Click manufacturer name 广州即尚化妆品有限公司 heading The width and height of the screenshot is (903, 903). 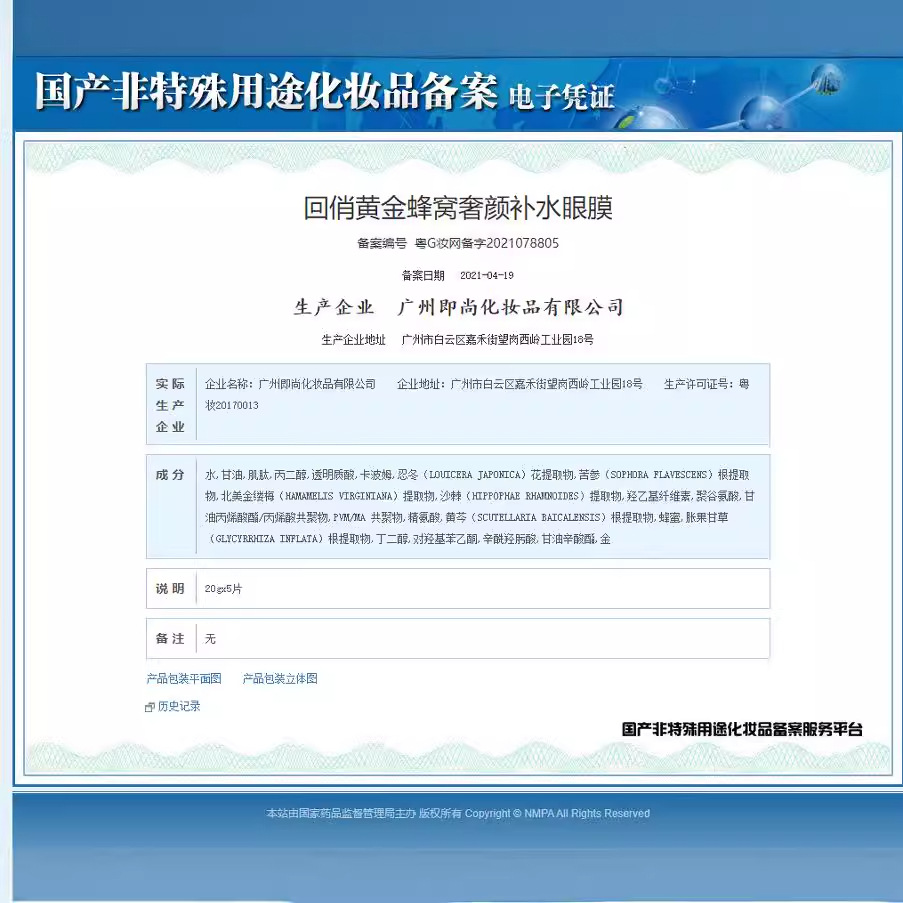pyautogui.click(x=510, y=307)
